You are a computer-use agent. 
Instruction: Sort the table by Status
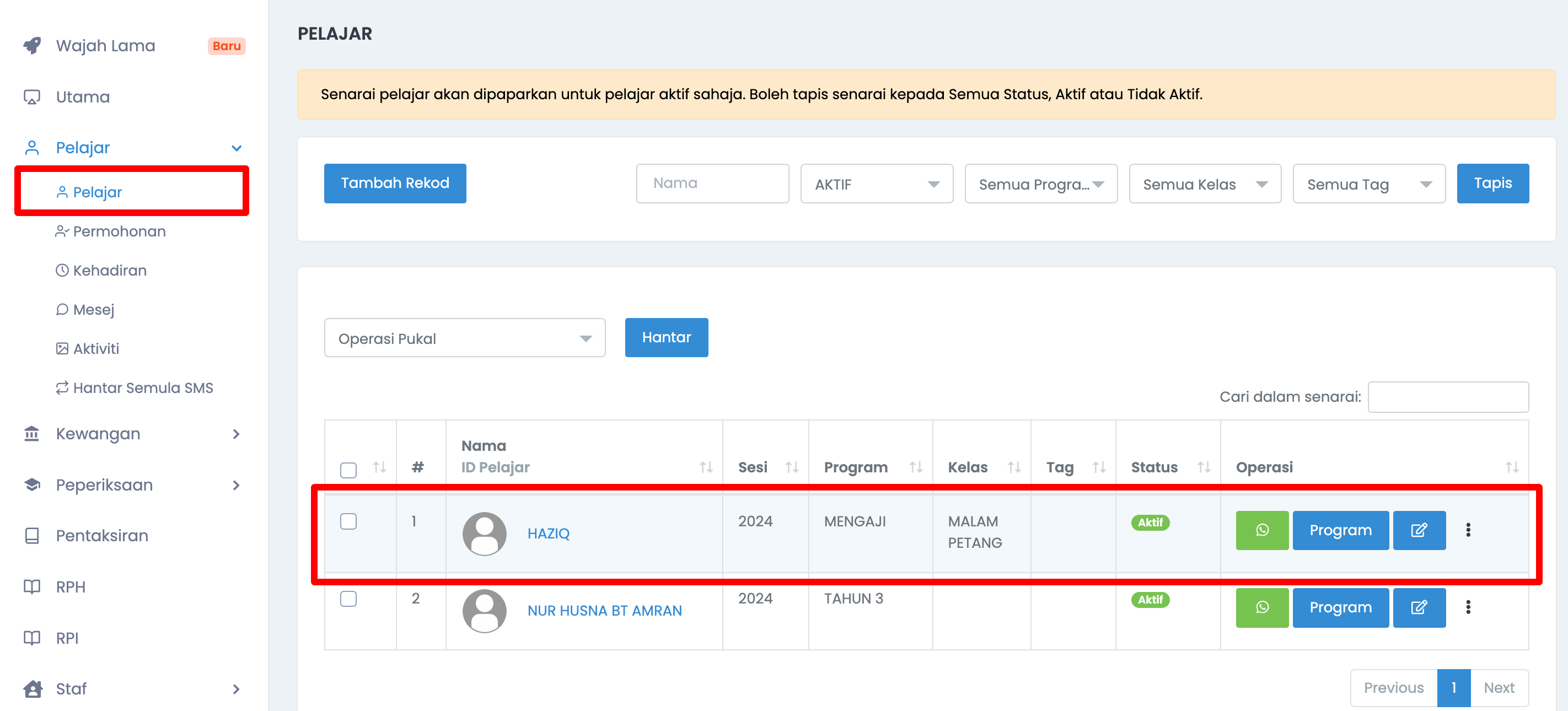[1204, 467]
